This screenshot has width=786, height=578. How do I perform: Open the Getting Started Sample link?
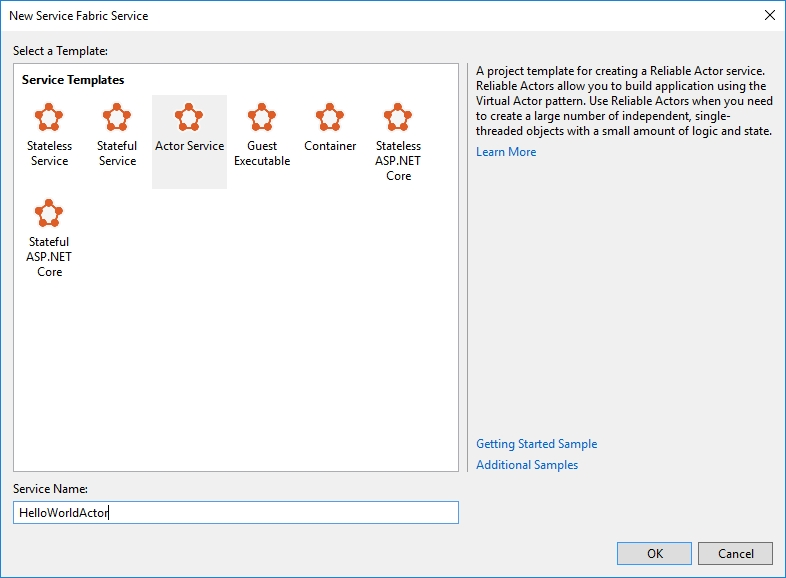[x=536, y=444]
